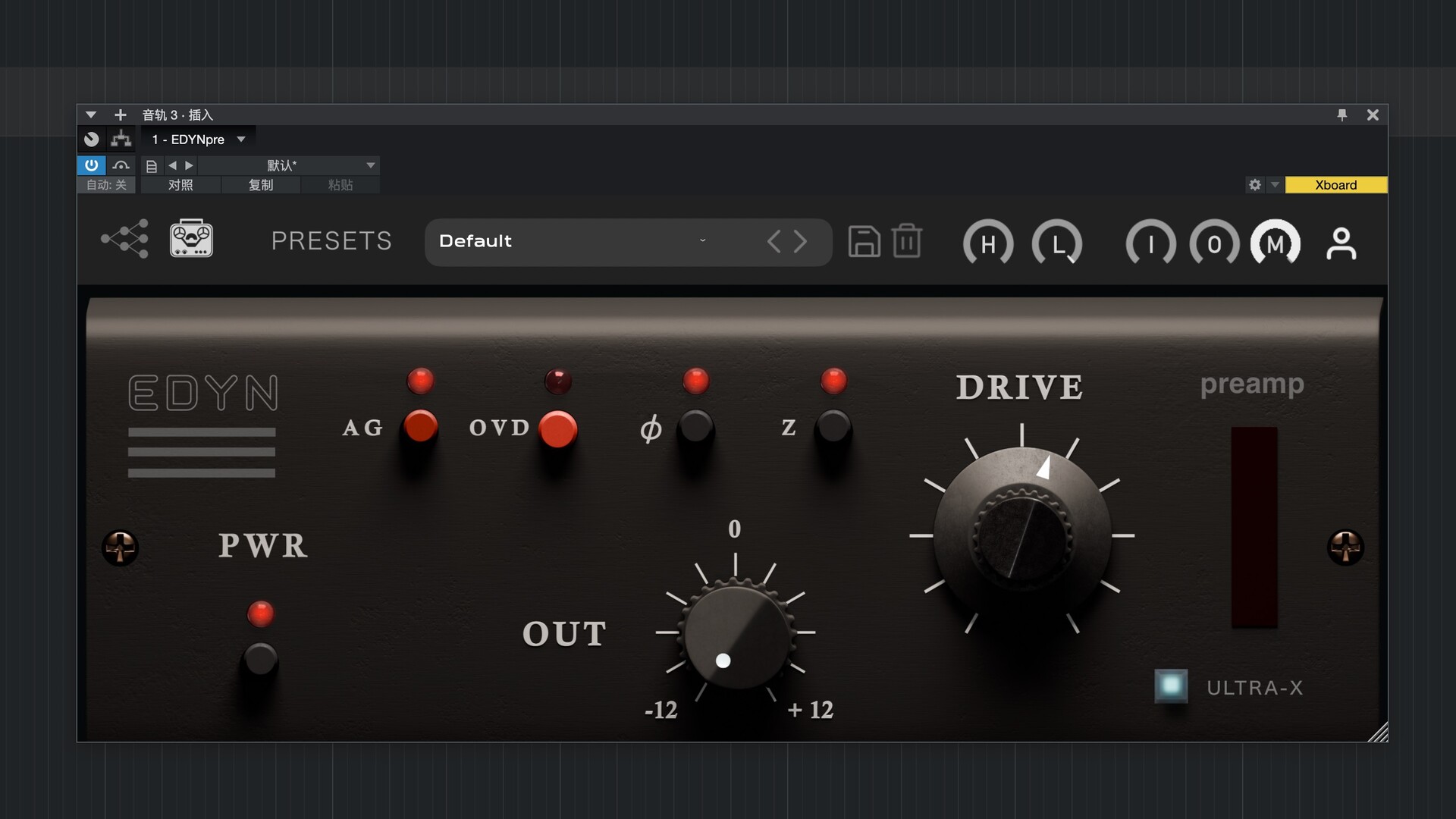Toggle the OVD red push button
The image size is (1456, 819).
point(558,429)
